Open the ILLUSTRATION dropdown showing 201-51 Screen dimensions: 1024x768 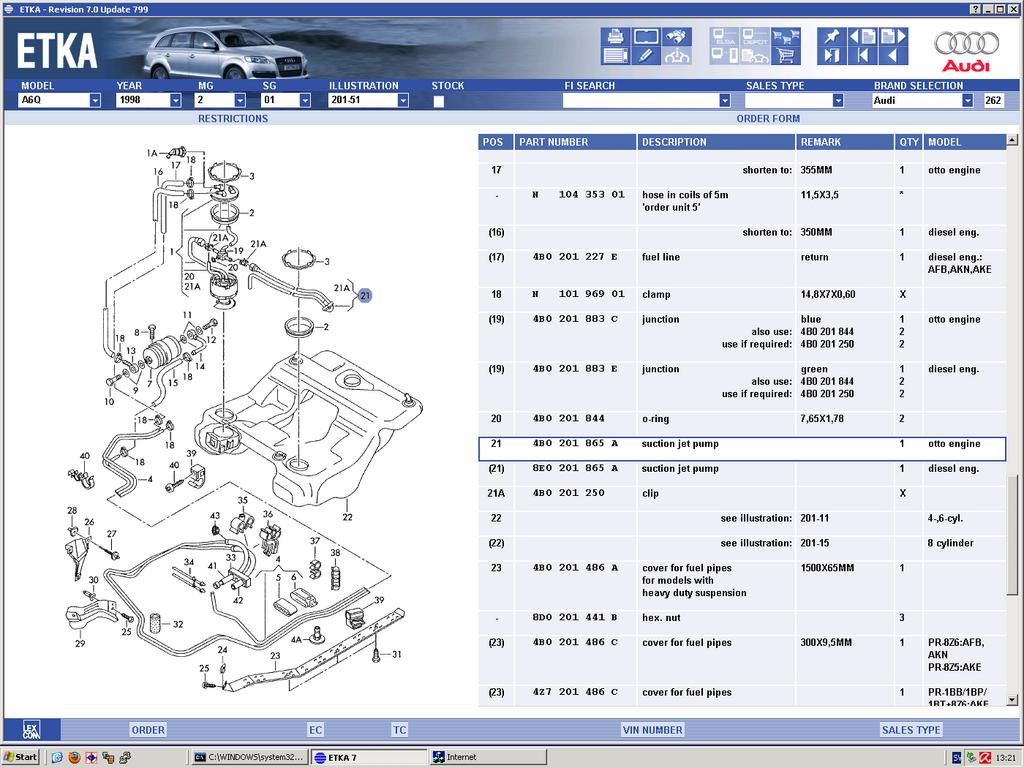coord(403,101)
